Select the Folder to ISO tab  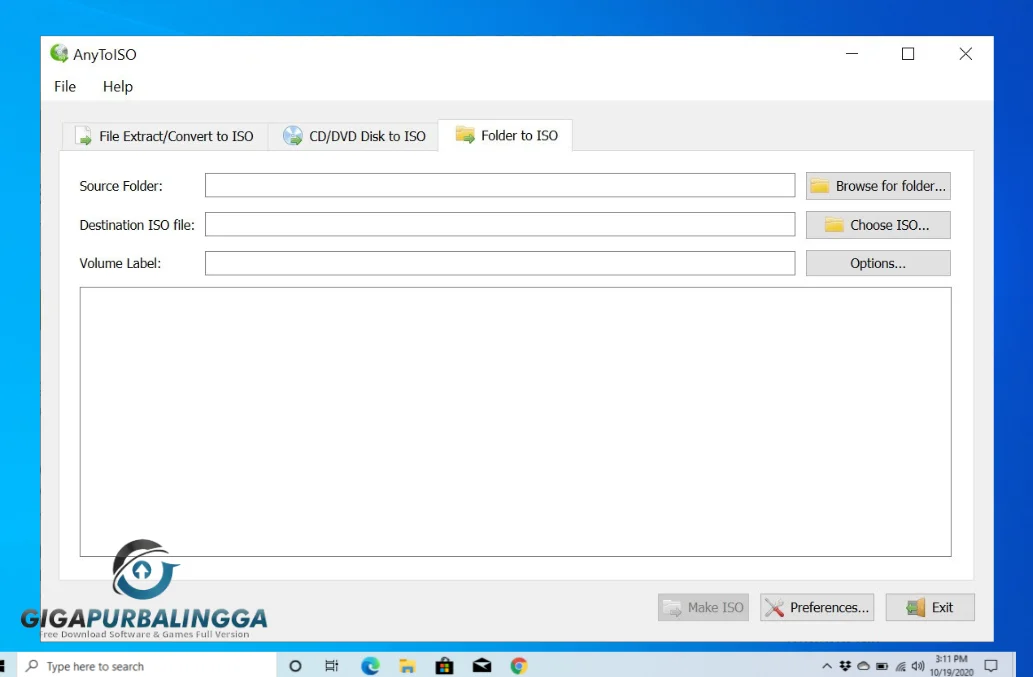coord(506,135)
